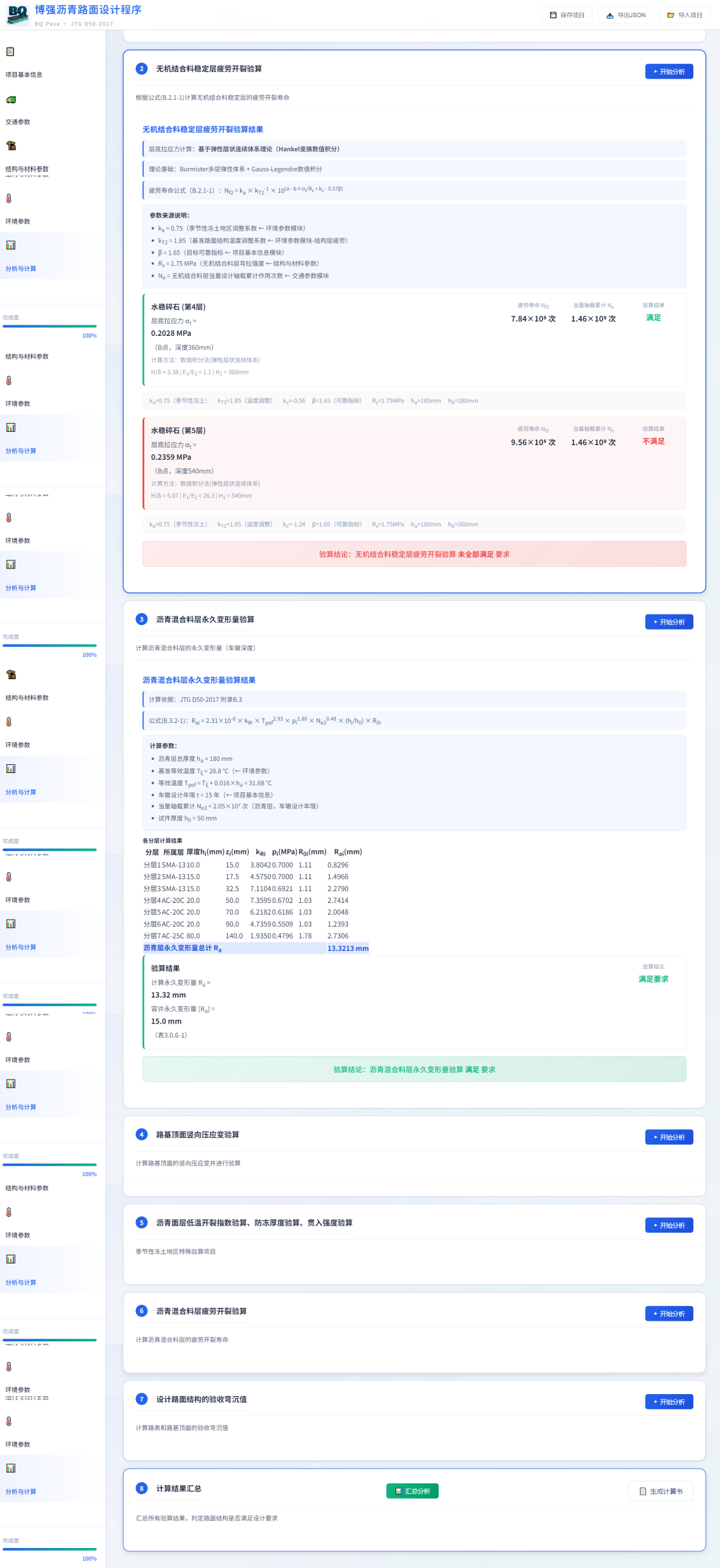Start analysis for low-temperature cracking index check

[669, 1225]
